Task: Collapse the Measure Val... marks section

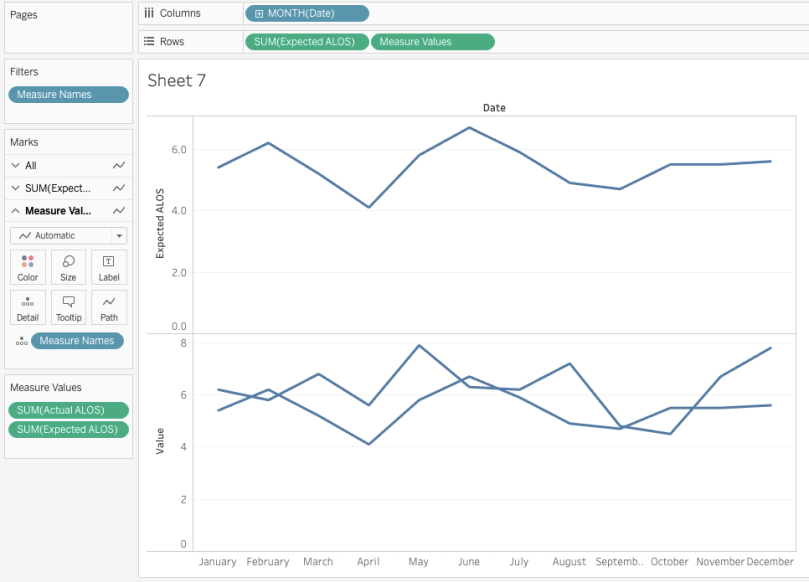Action: (x=15, y=211)
